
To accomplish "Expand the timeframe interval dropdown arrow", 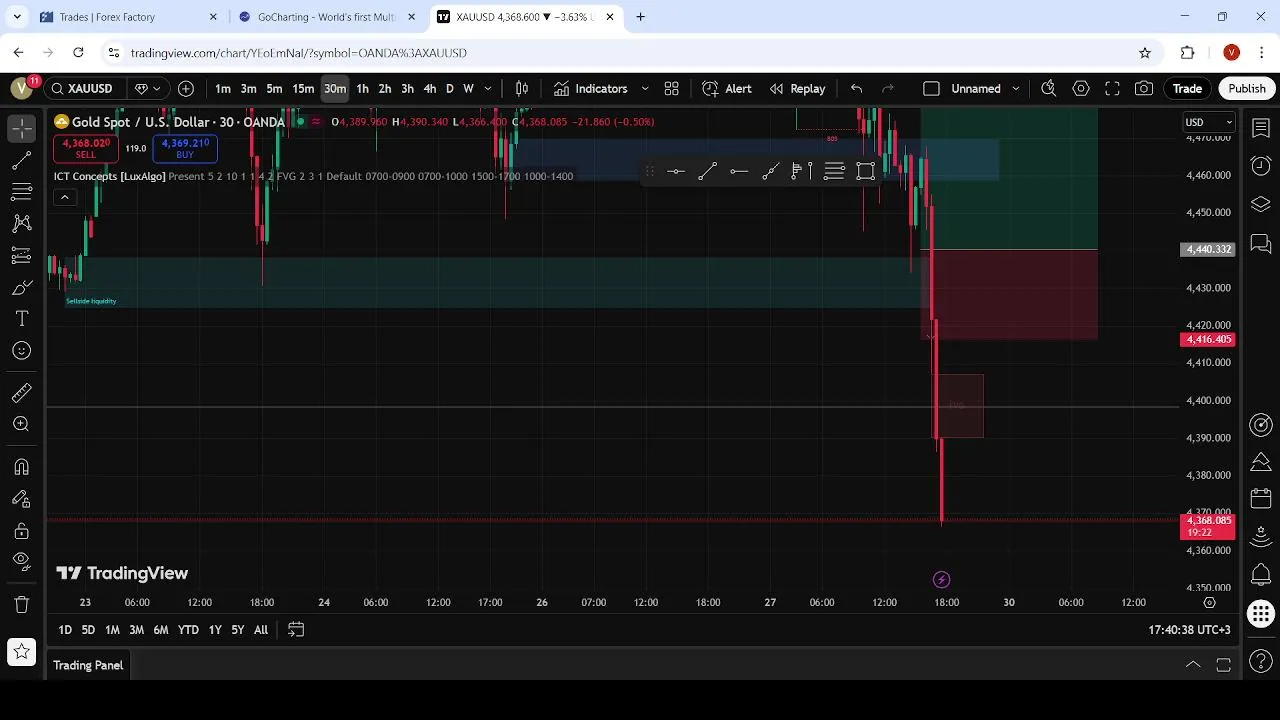I will coord(488,89).
